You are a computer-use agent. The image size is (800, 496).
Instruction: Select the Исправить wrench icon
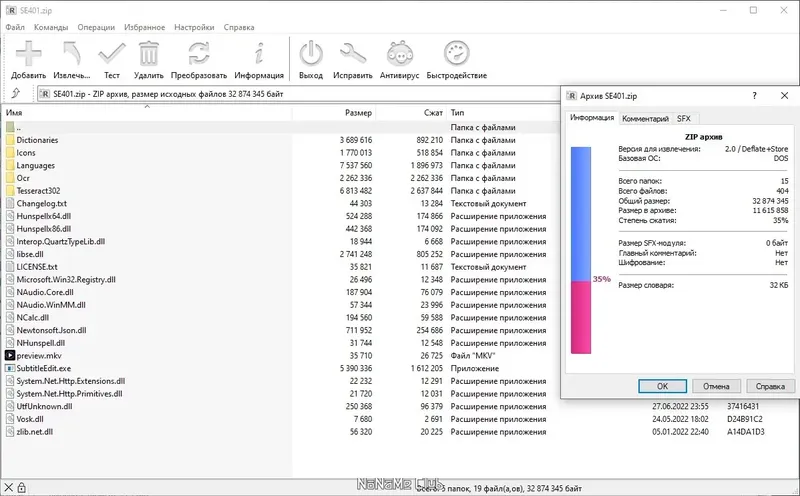pyautogui.click(x=353, y=54)
